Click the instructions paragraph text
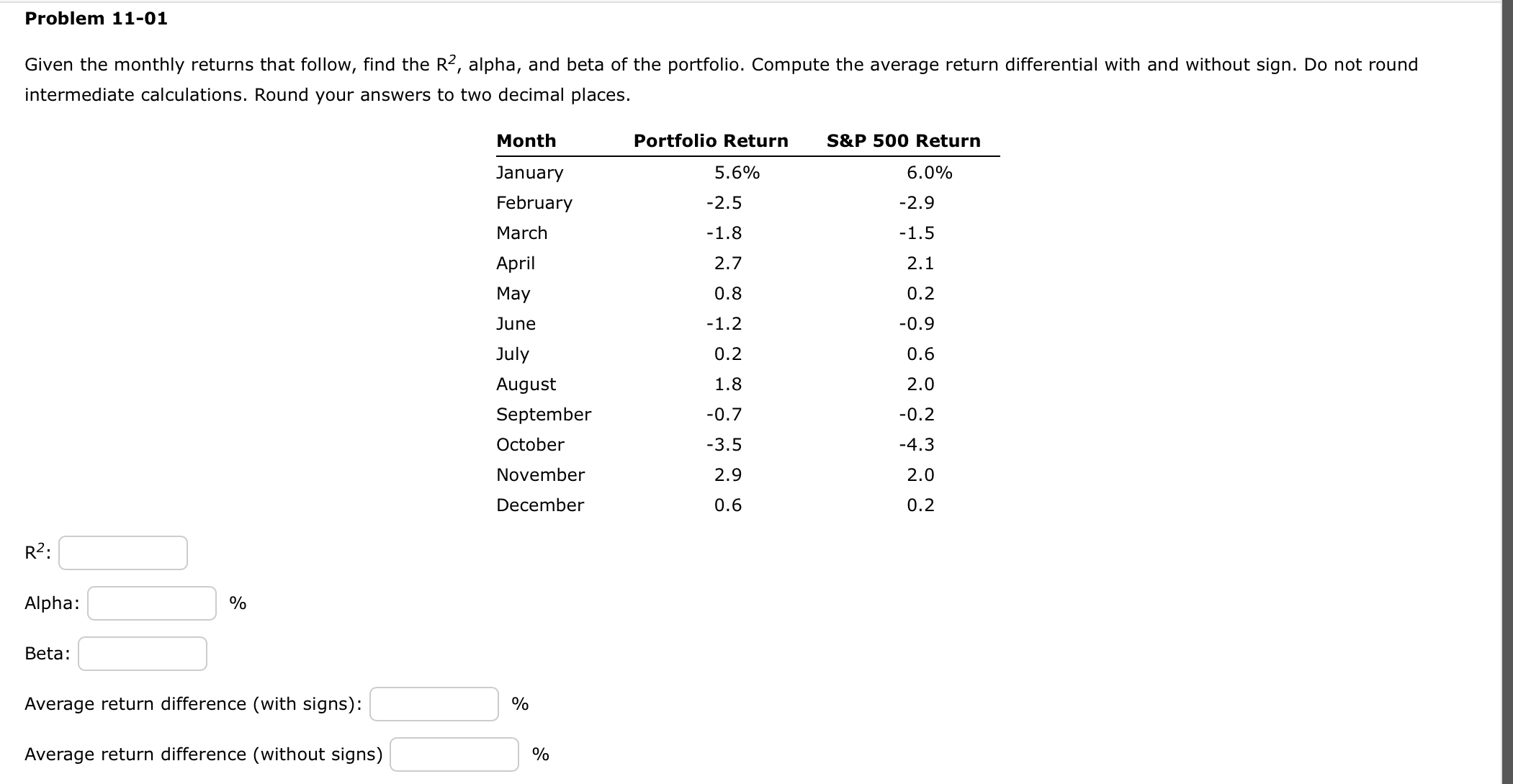The height and width of the screenshot is (784, 1513). (x=720, y=79)
